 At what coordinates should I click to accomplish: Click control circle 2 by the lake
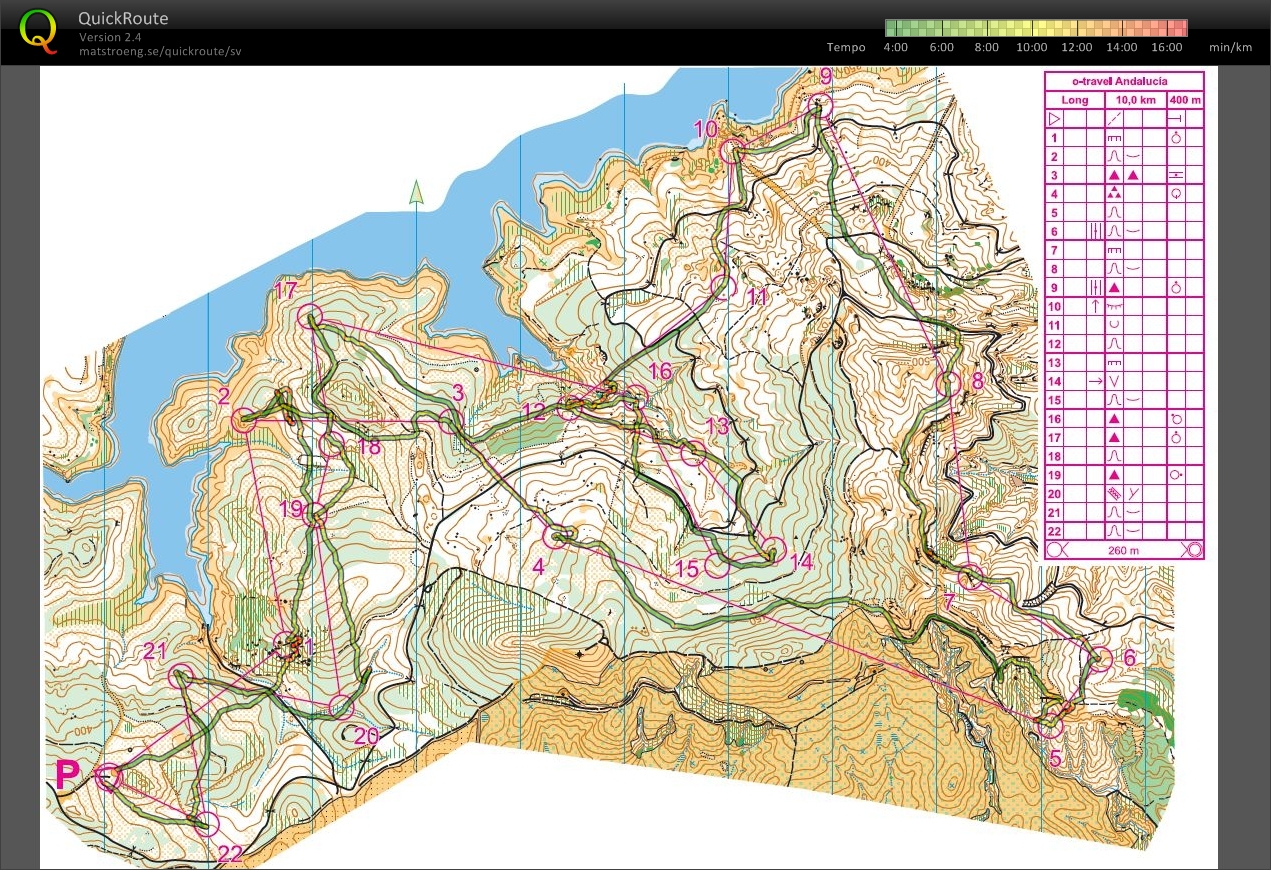(x=243, y=421)
